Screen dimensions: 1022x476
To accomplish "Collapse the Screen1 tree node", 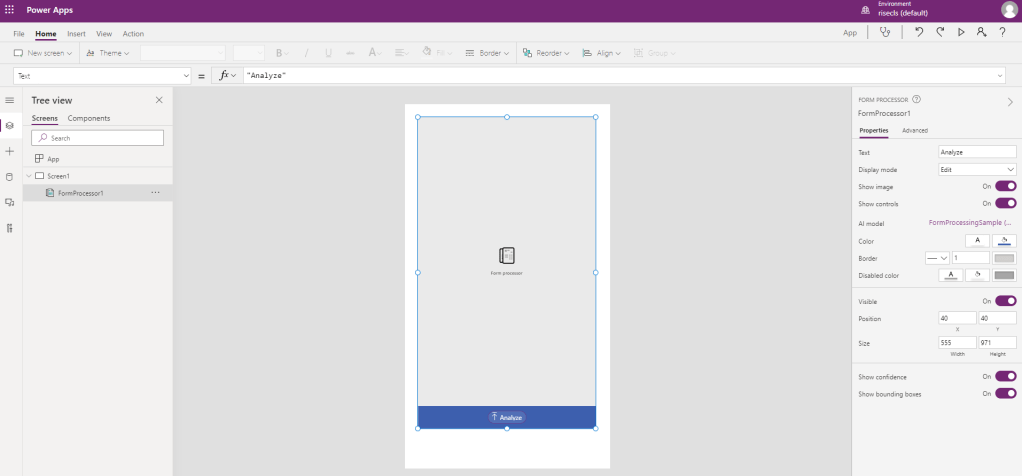I will [x=29, y=176].
